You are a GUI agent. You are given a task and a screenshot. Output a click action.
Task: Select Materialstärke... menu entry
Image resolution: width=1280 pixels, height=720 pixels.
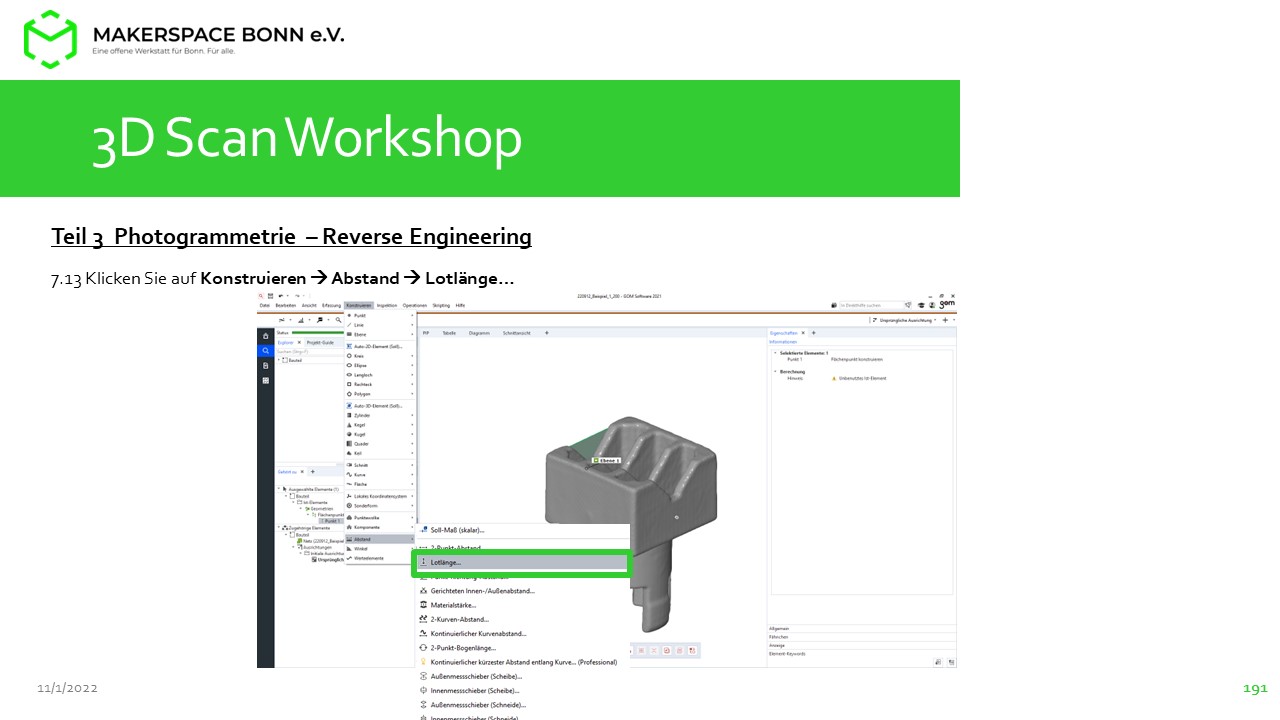(454, 605)
